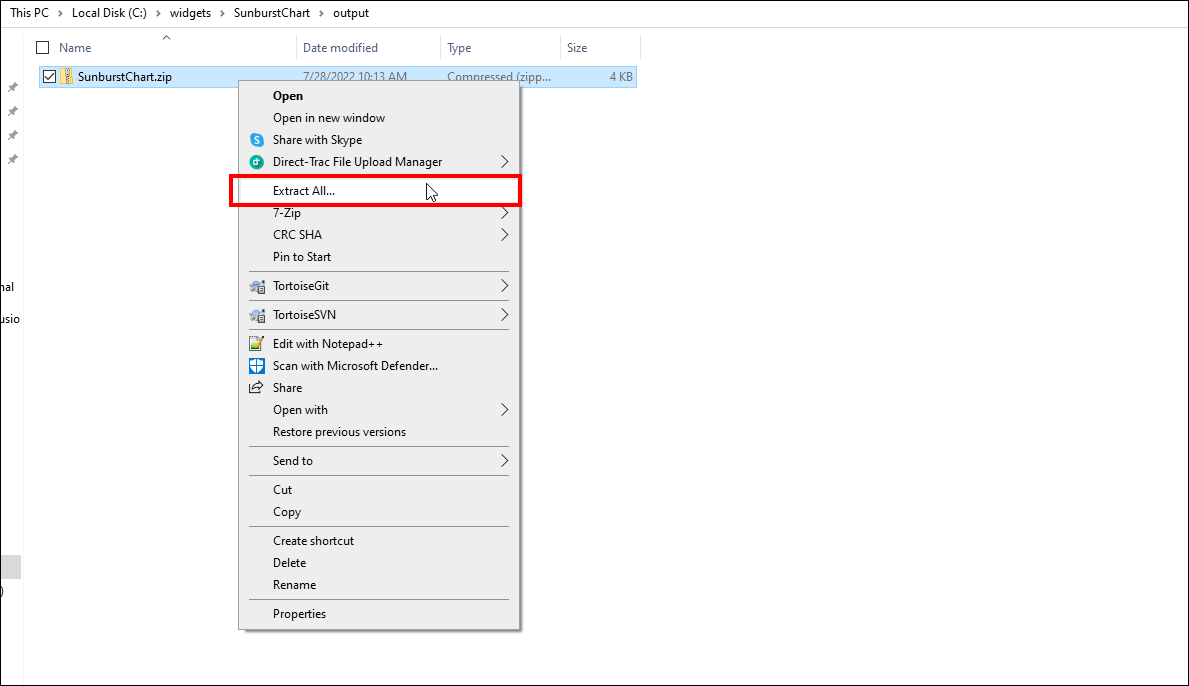The image size is (1189, 686).
Task: Navigate to This PC in breadcrumb
Action: point(30,14)
